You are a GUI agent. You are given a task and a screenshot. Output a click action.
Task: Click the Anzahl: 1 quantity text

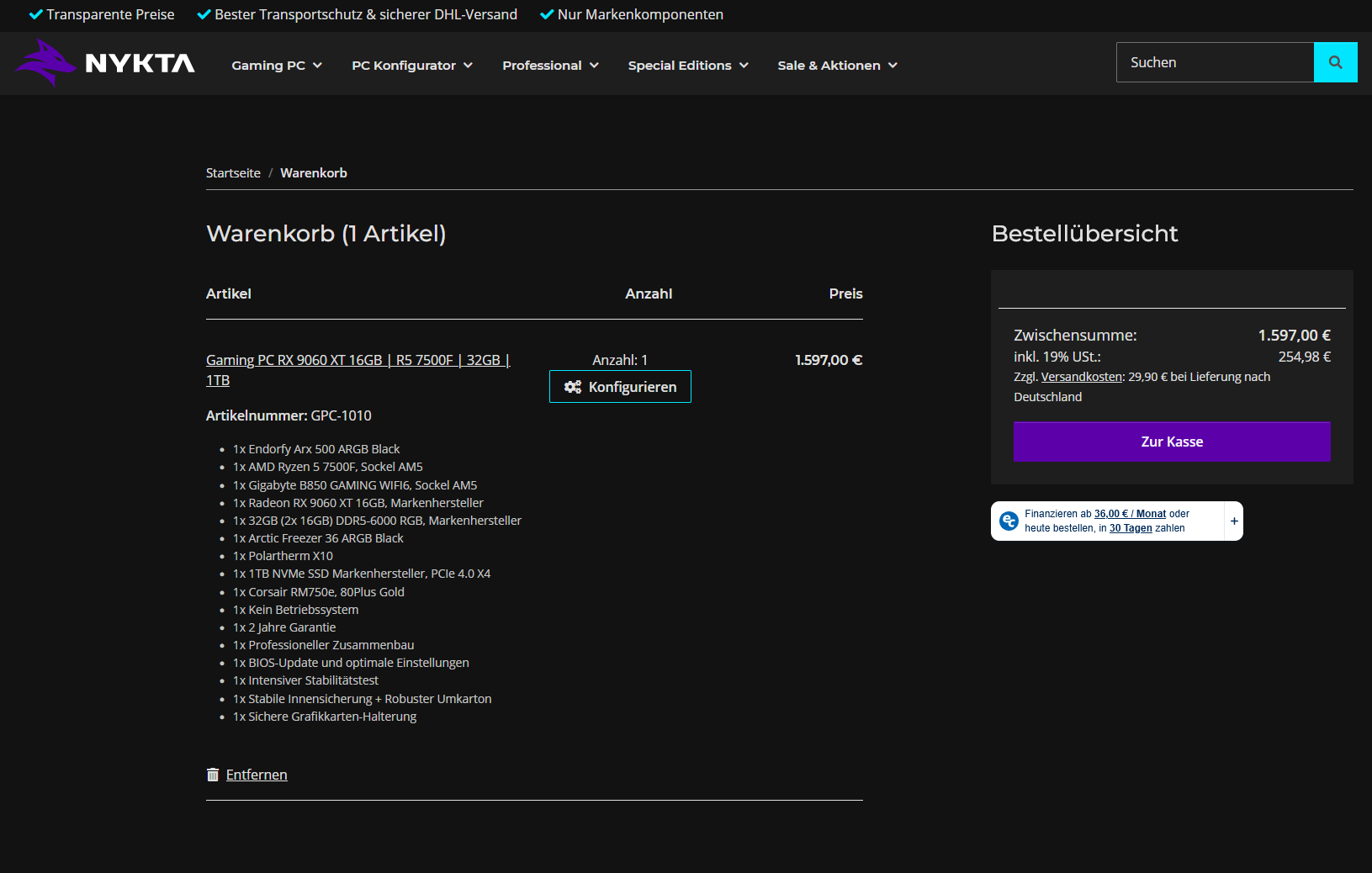[x=620, y=360]
